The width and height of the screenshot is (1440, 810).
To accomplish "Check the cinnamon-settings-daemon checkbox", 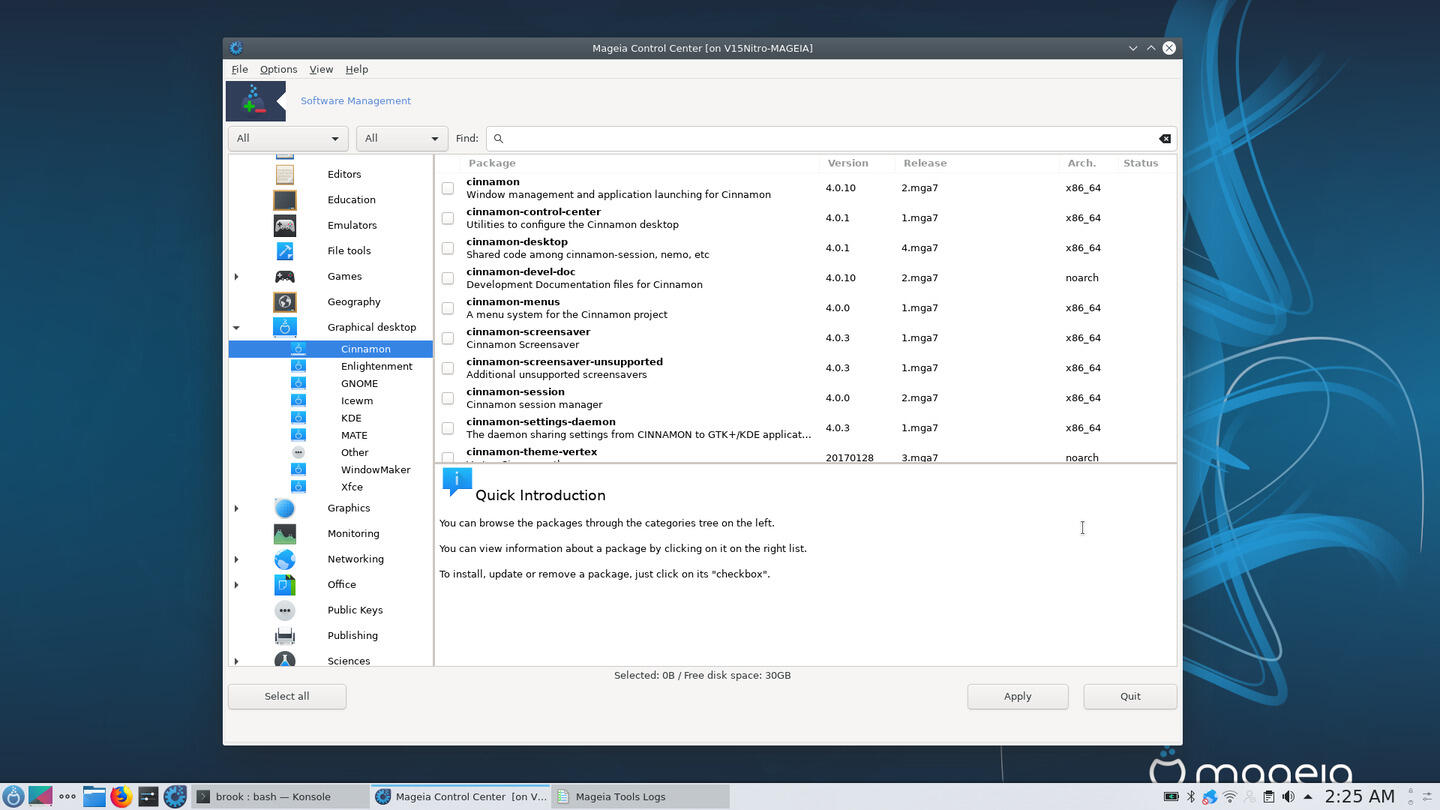I will (x=448, y=428).
